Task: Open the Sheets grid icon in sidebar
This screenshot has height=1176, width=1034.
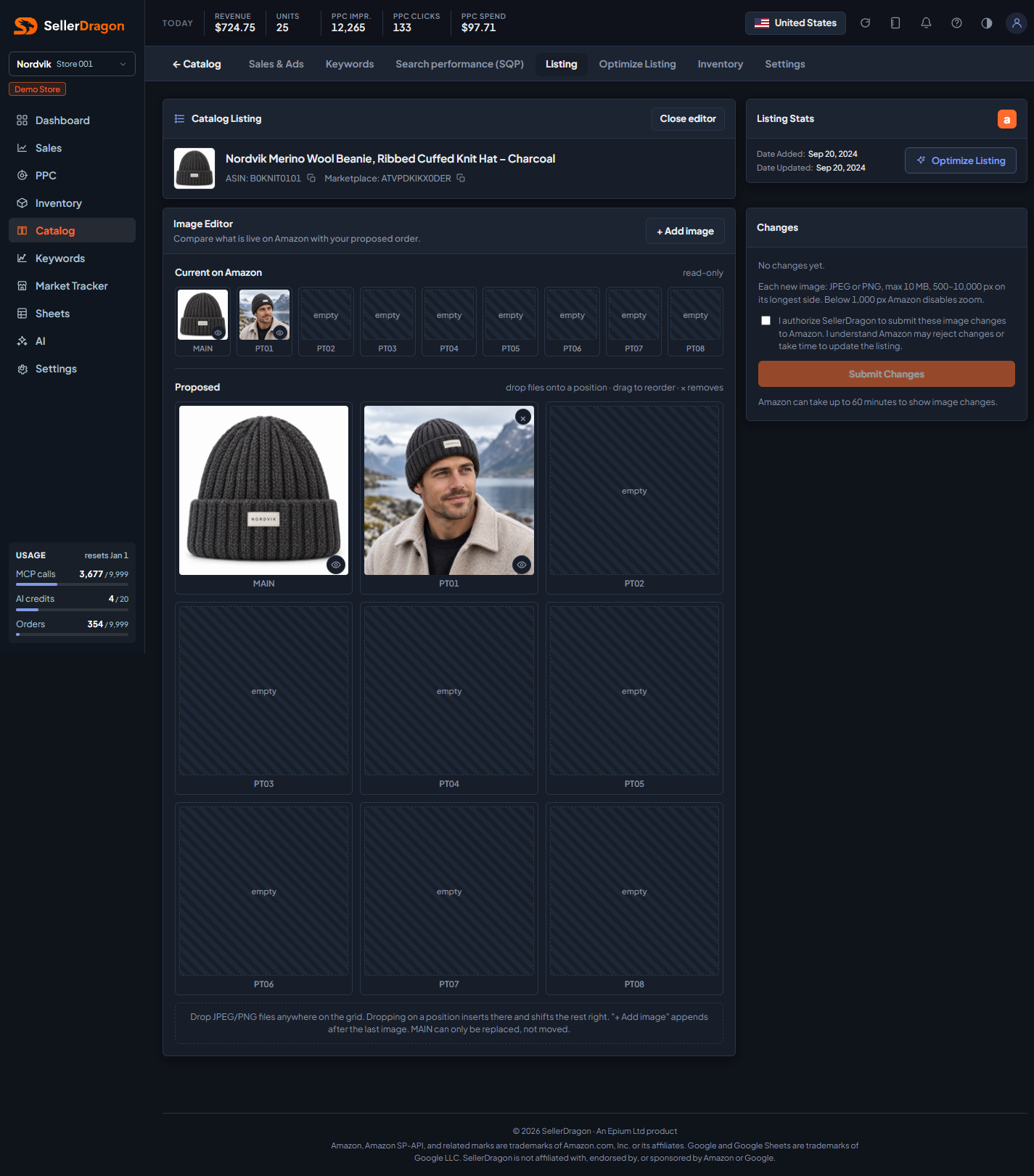Action: (x=22, y=314)
